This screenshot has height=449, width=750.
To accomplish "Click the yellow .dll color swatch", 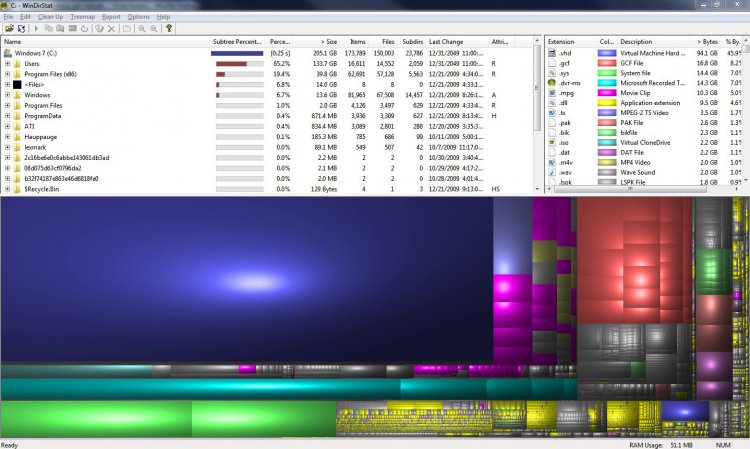I will pos(607,103).
